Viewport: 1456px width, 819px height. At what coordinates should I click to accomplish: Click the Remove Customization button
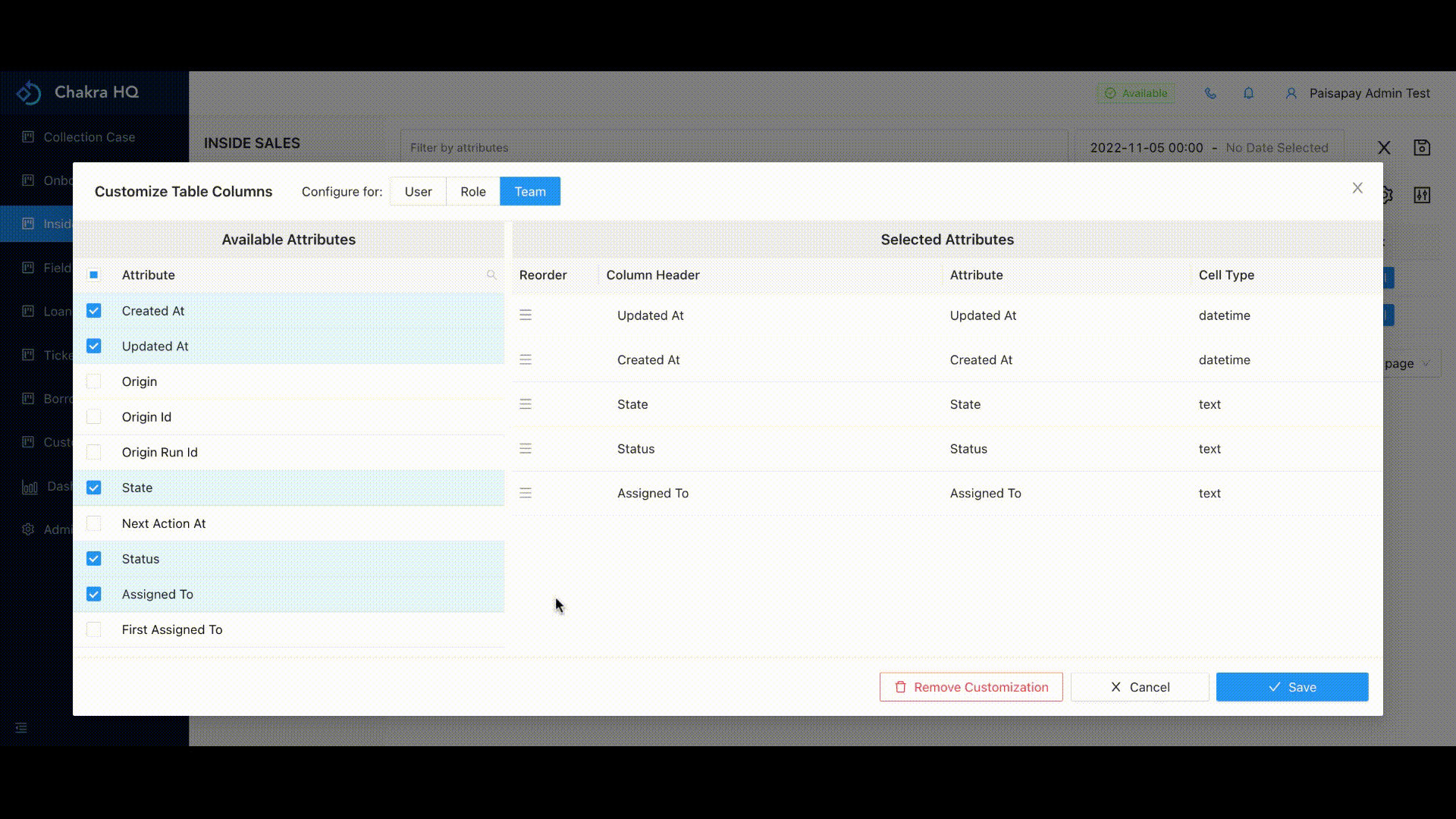coord(971,687)
